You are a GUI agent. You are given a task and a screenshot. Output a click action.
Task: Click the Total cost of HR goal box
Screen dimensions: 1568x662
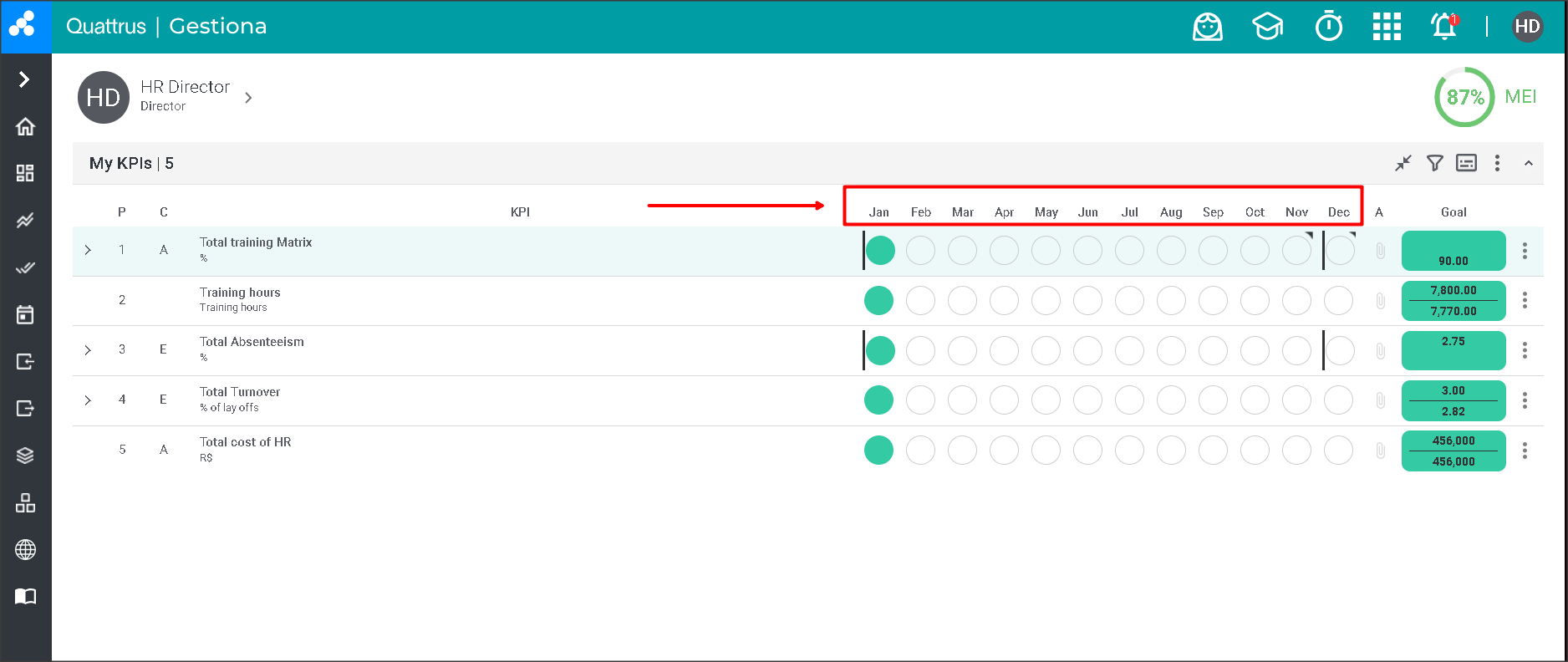pyautogui.click(x=1453, y=451)
